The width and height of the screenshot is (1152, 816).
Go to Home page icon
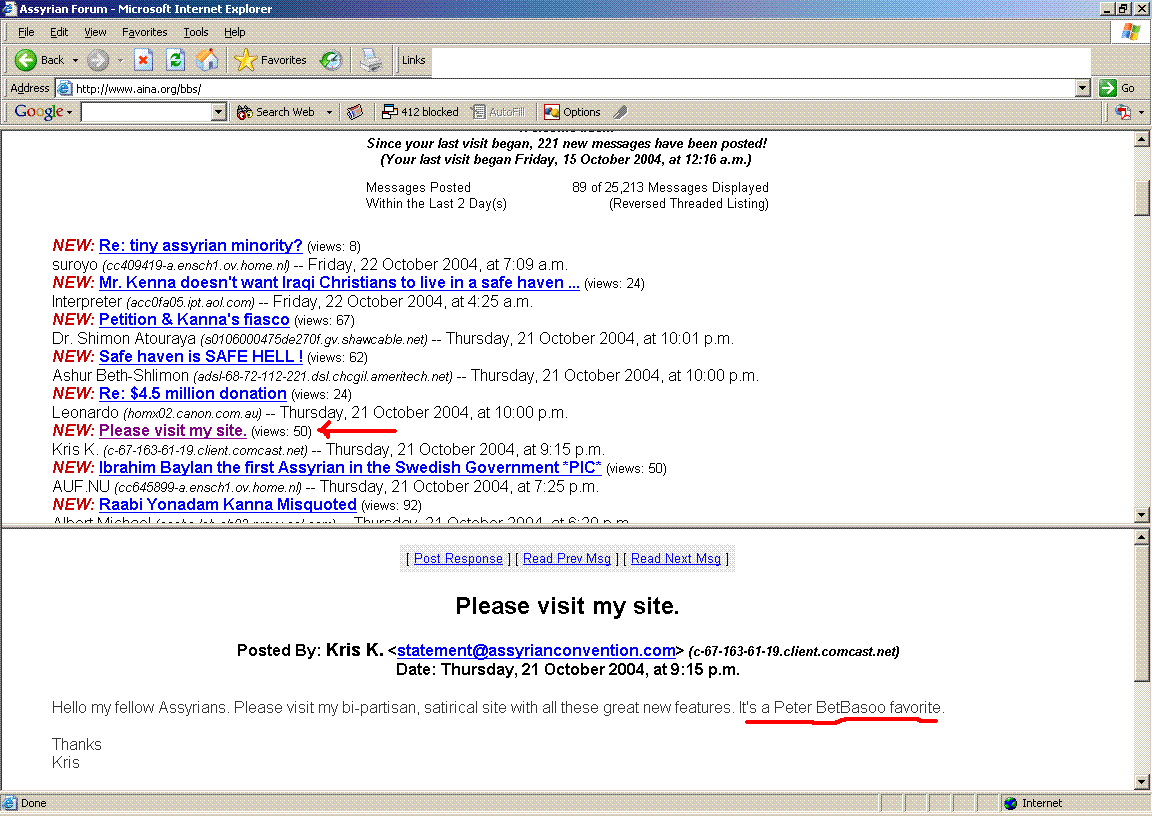(207, 60)
